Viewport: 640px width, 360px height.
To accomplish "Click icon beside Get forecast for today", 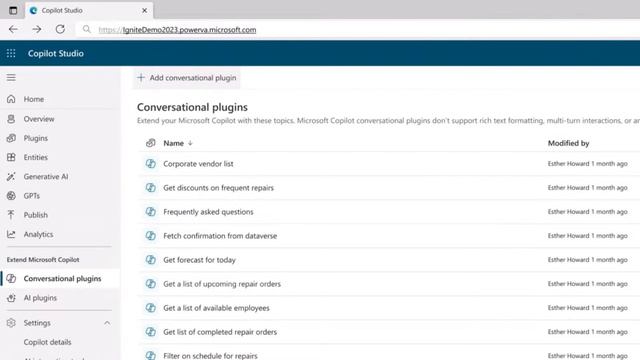I will click(151, 260).
